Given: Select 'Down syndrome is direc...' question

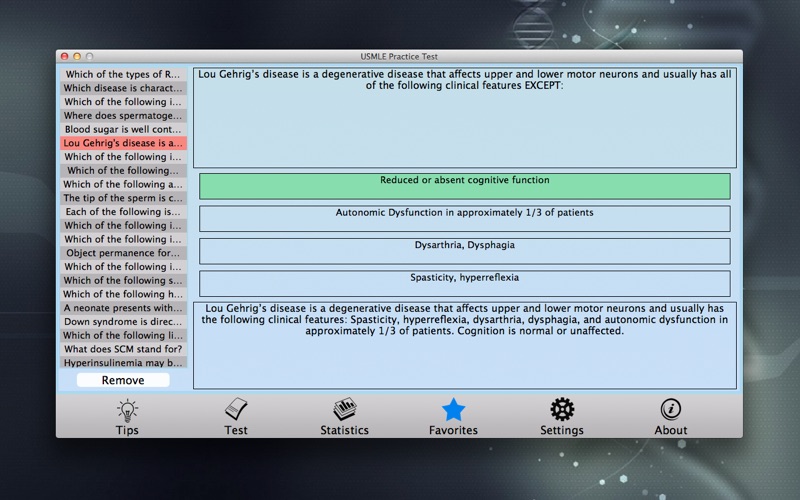Looking at the screenshot, I should coord(123,322).
